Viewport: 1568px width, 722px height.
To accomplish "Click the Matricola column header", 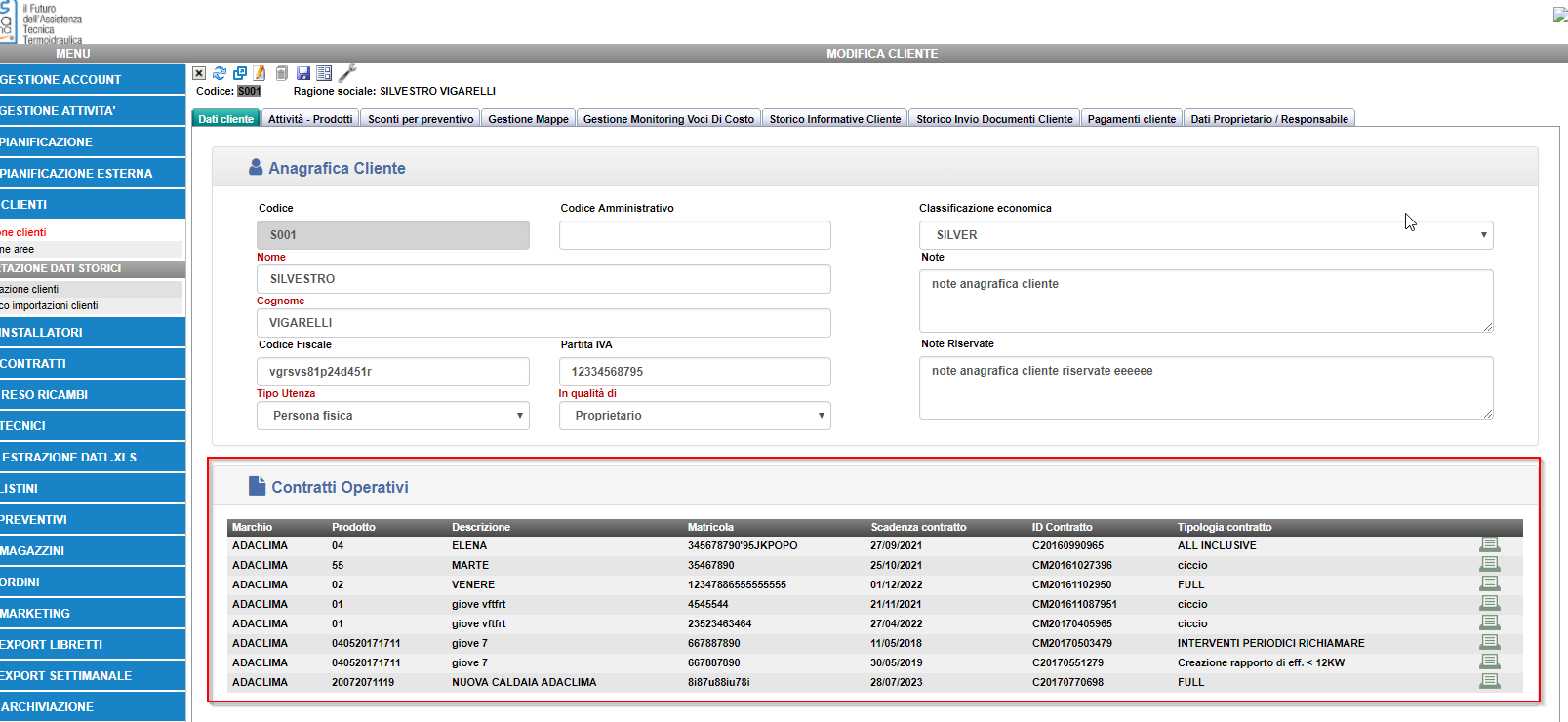I will (x=710, y=527).
